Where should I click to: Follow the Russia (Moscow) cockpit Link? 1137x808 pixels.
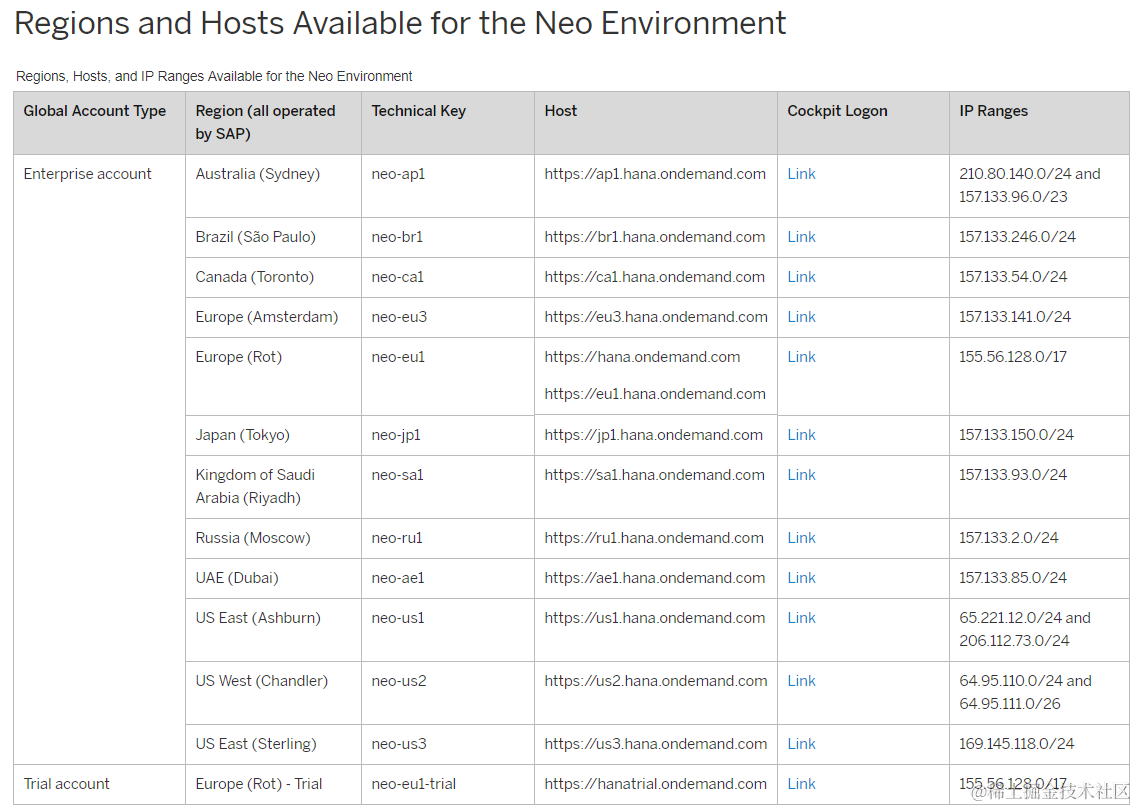tap(801, 538)
